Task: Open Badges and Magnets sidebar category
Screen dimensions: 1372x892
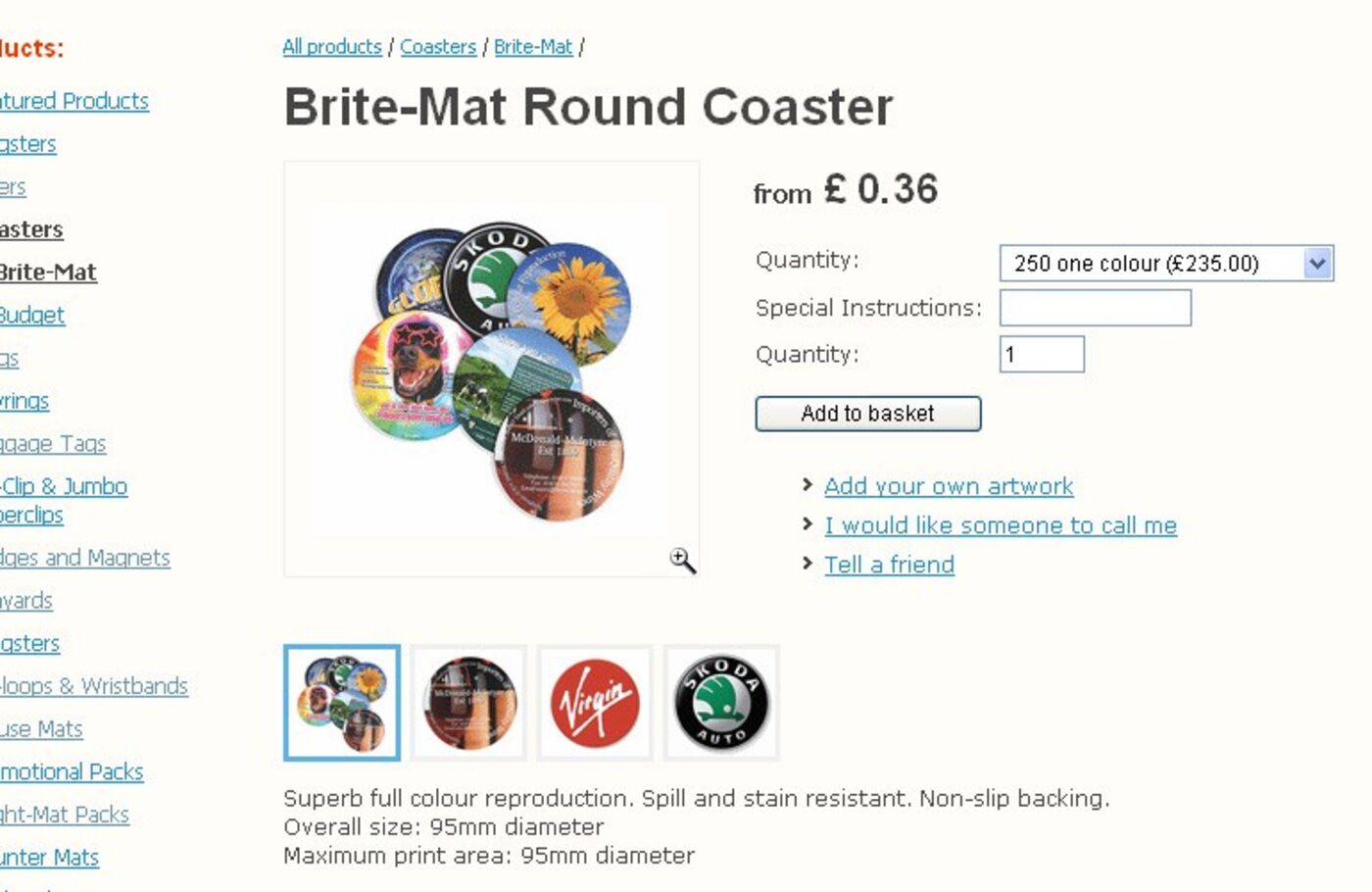Action: [x=85, y=558]
